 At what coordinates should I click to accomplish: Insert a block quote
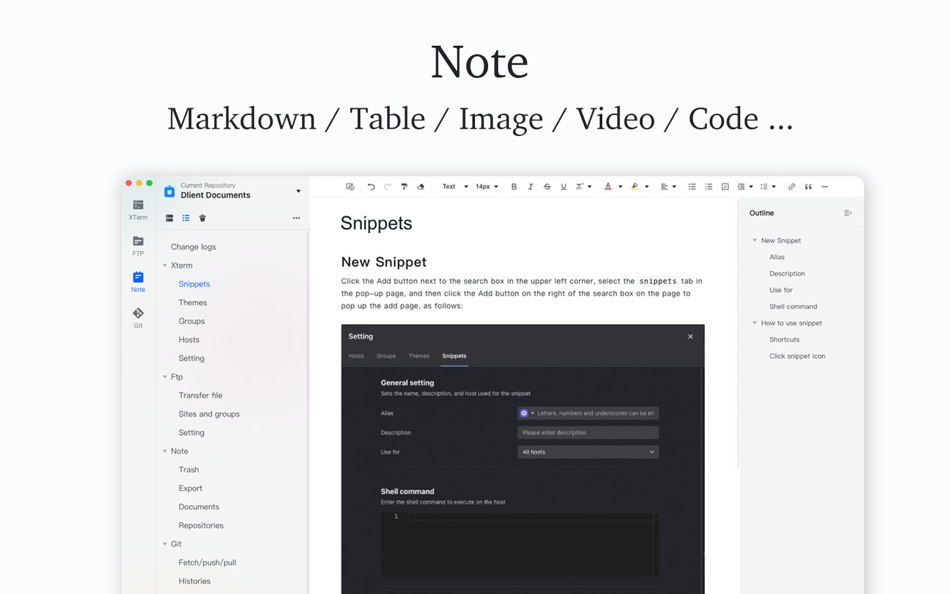(x=808, y=187)
